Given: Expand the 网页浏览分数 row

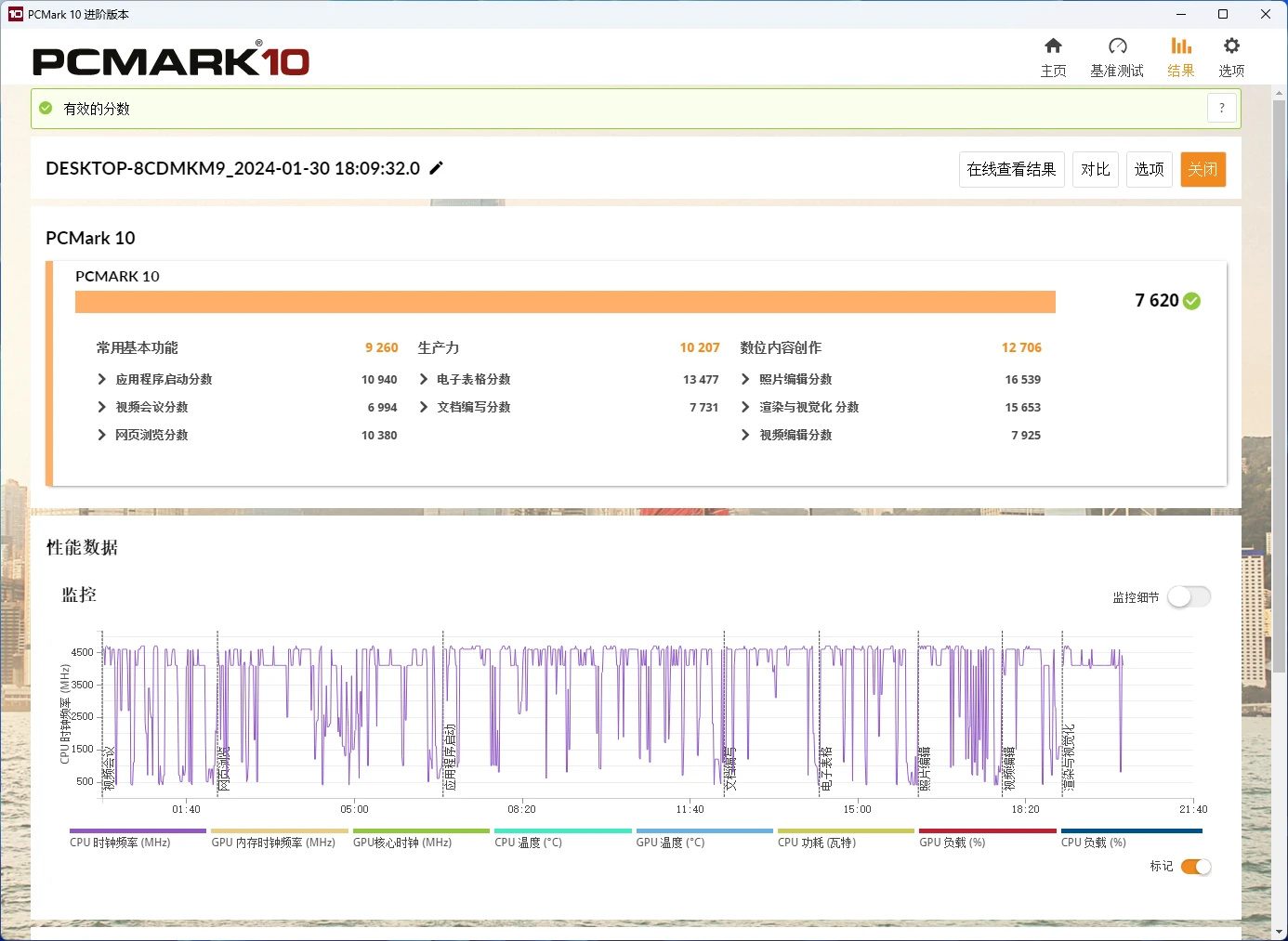Looking at the screenshot, I should (x=102, y=435).
